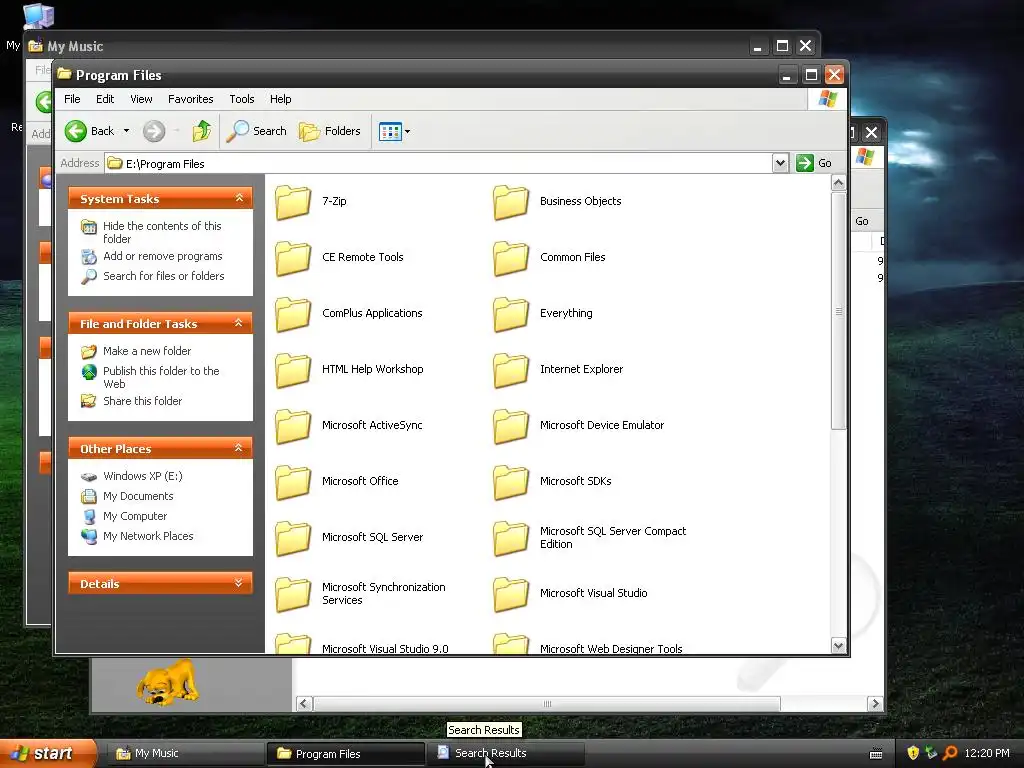This screenshot has height=768, width=1024.
Task: Open the Help menu
Action: click(x=281, y=99)
